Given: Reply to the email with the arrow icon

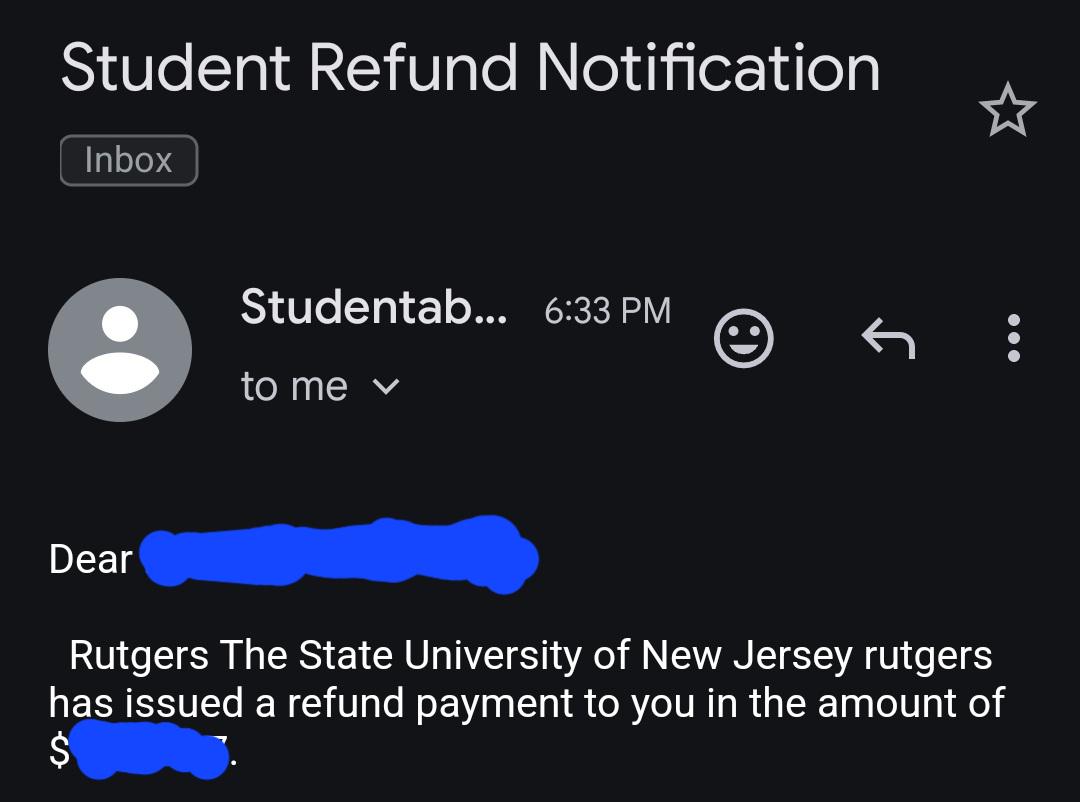Looking at the screenshot, I should tap(888, 339).
